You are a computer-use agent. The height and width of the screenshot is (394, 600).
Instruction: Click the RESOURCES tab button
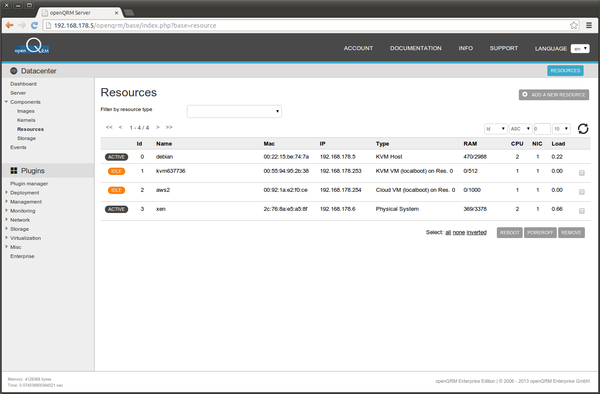pos(565,70)
